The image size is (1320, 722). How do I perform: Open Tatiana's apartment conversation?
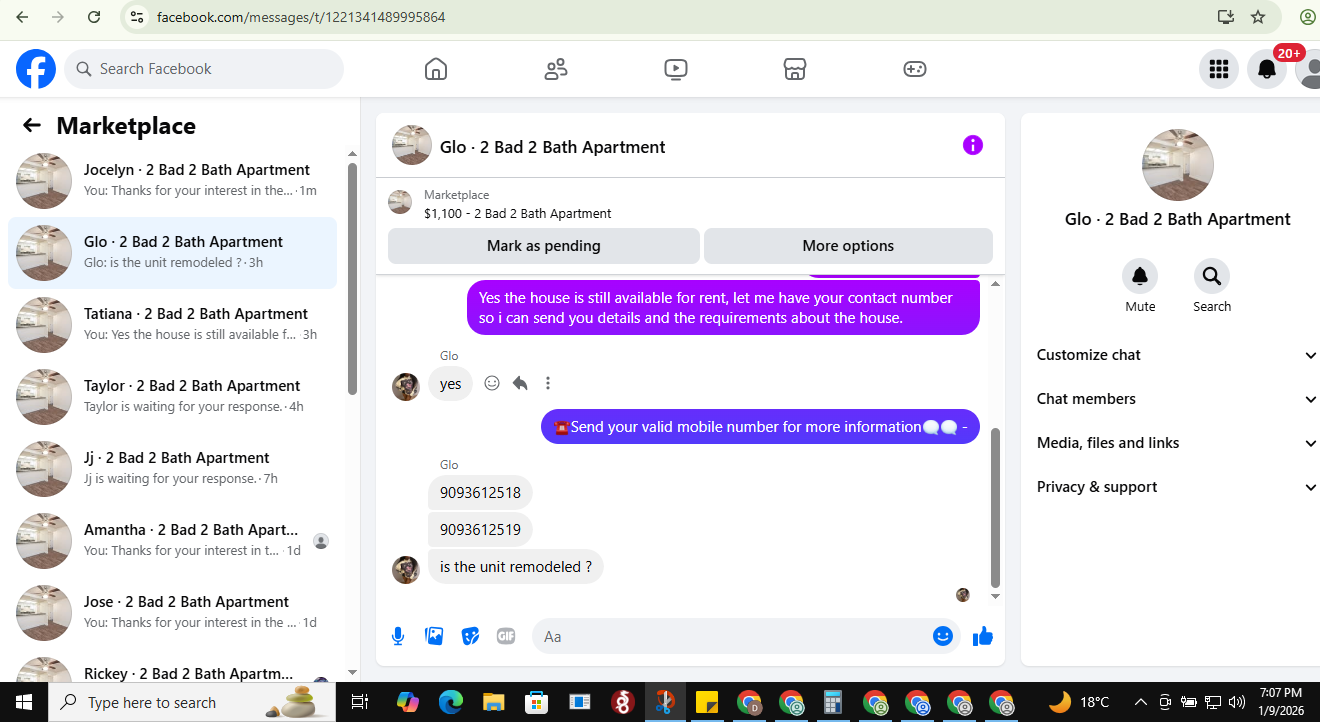pos(173,325)
